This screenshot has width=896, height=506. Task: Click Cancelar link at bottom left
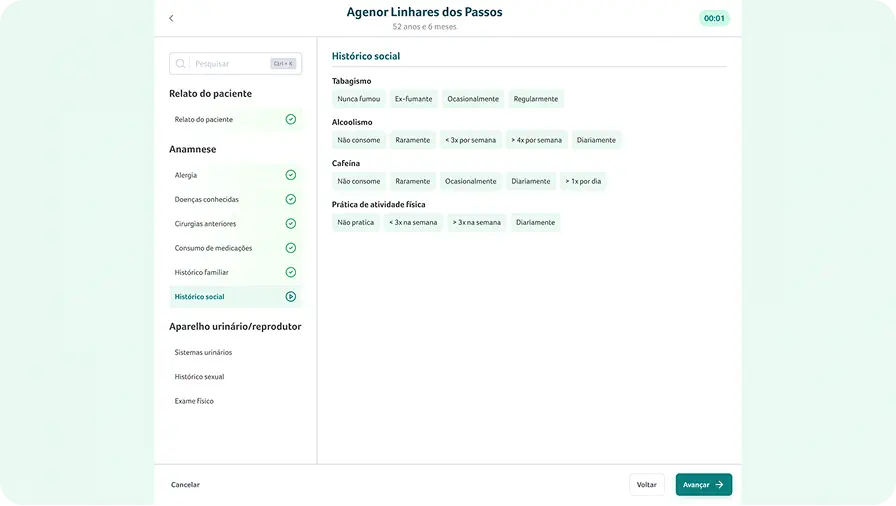pyautogui.click(x=185, y=485)
